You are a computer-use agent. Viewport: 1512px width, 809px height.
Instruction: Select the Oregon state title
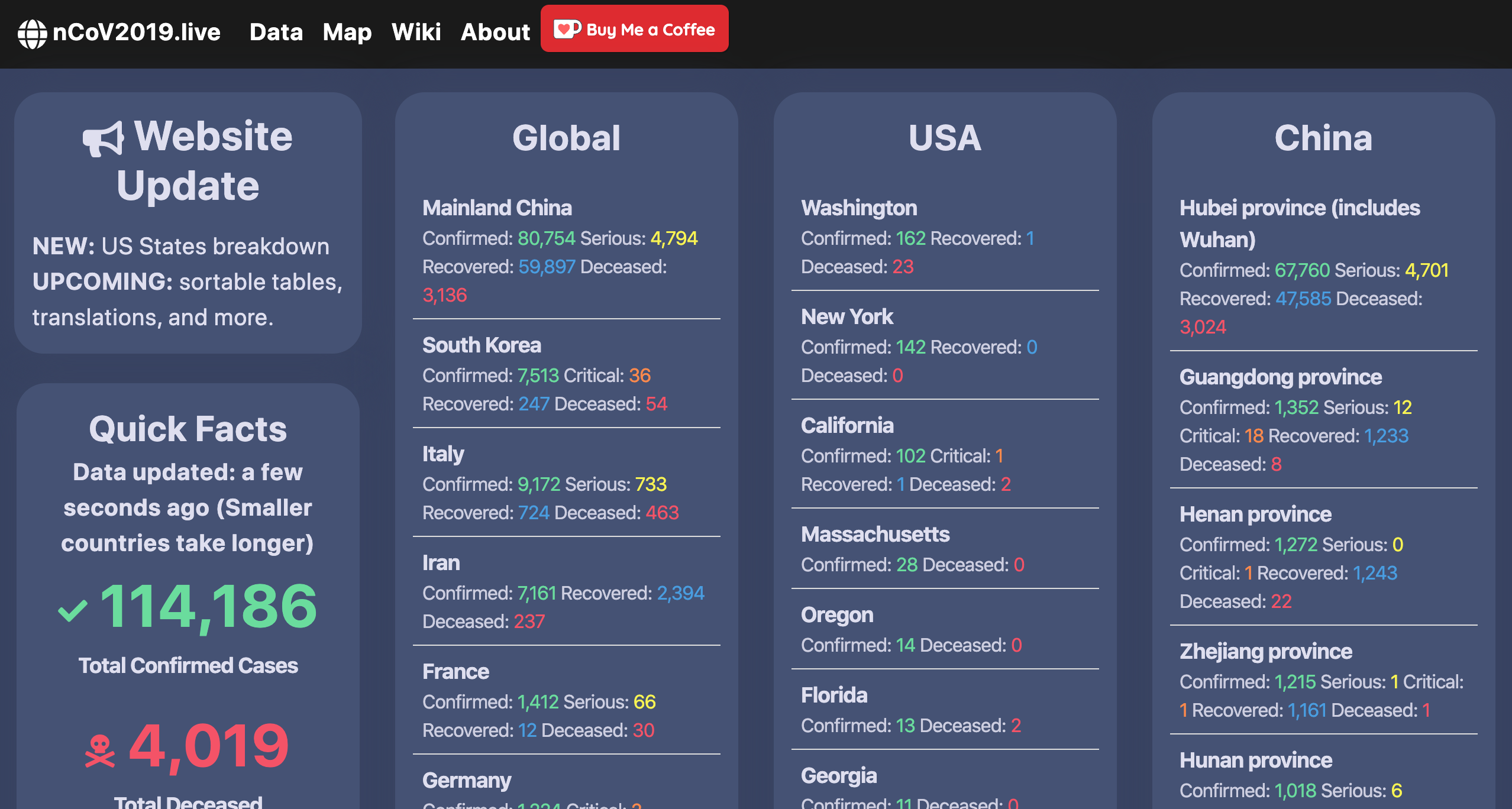pyautogui.click(x=837, y=615)
